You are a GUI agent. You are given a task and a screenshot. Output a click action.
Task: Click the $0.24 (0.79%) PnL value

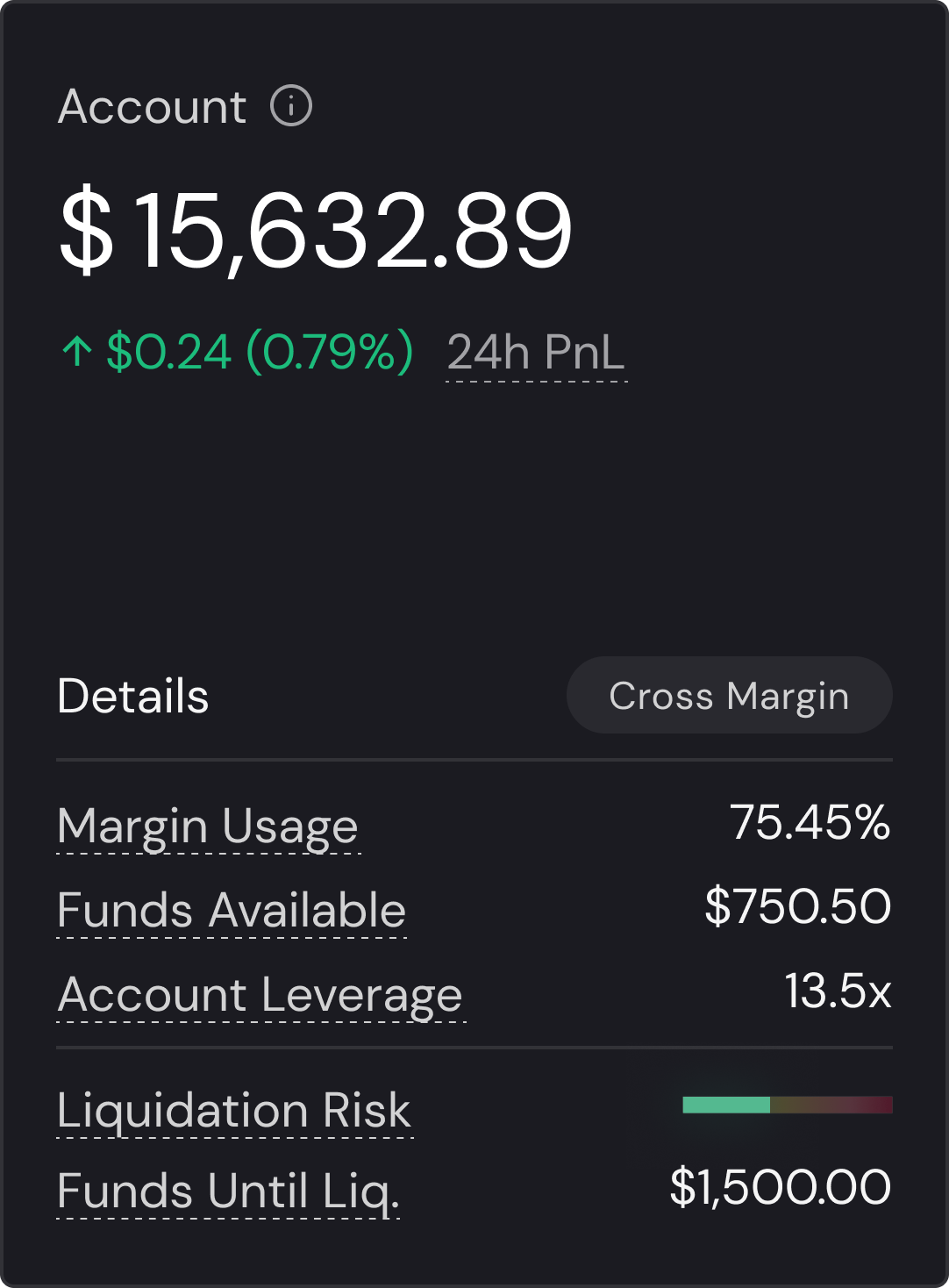click(x=260, y=352)
